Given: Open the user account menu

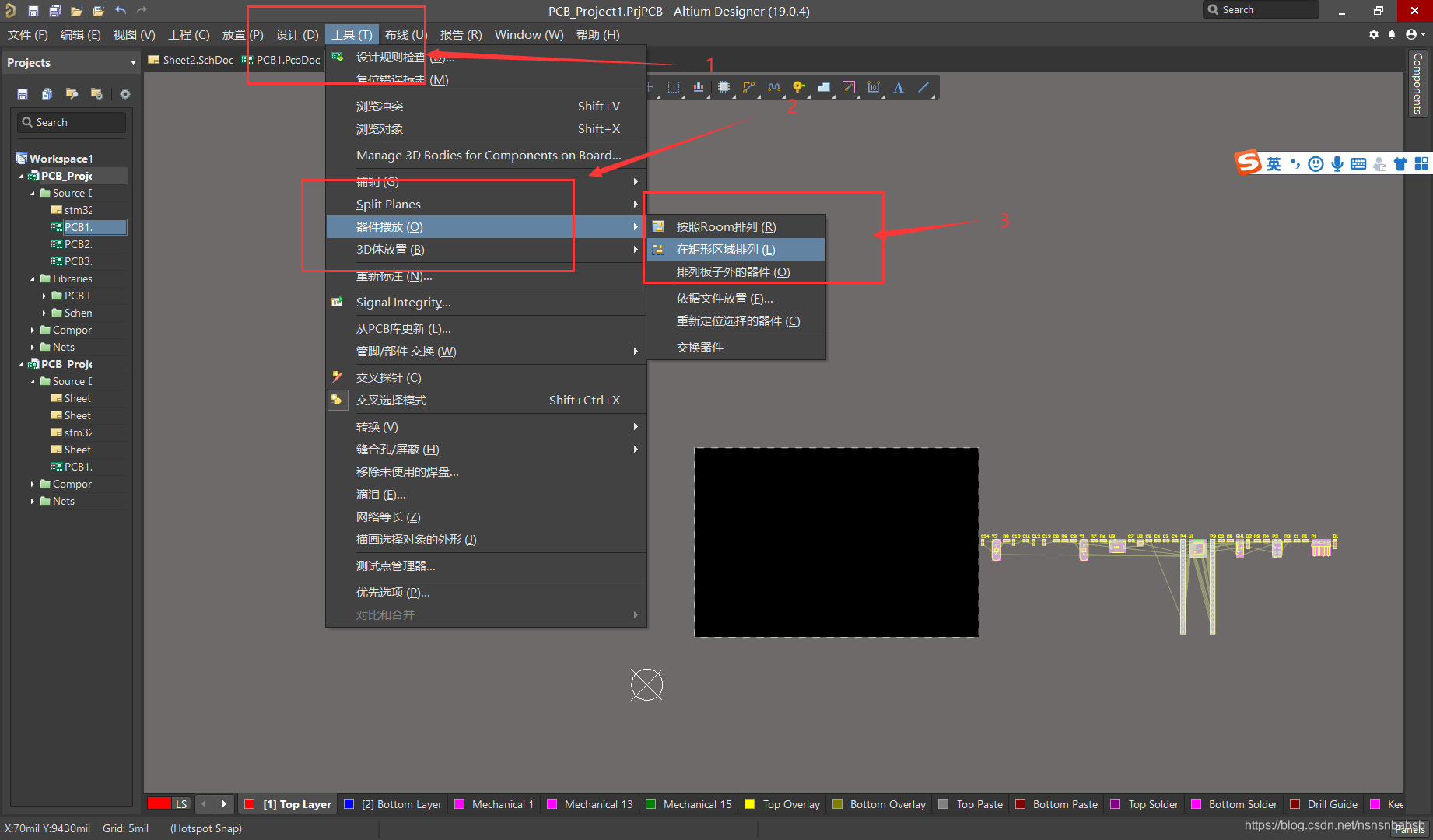Looking at the screenshot, I should point(1415,34).
